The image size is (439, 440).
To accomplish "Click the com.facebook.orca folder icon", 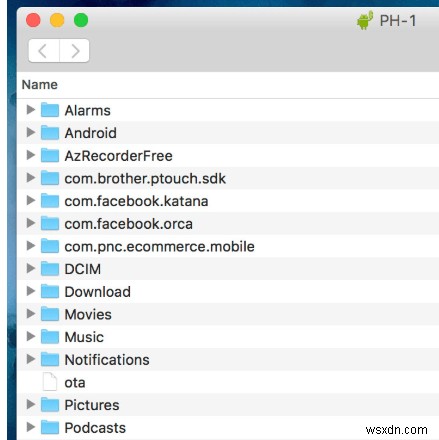I will click(50, 223).
